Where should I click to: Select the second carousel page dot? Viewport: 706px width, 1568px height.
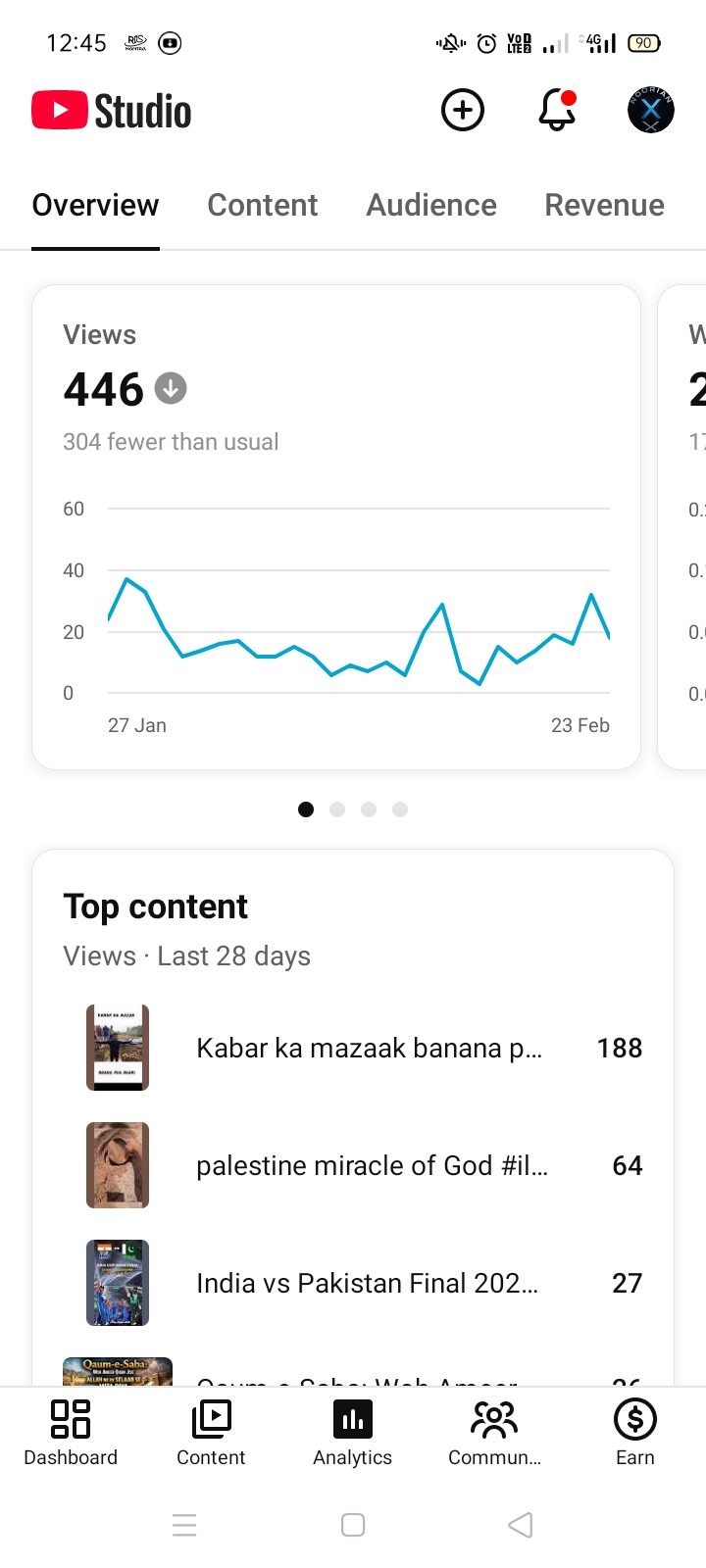tap(337, 809)
